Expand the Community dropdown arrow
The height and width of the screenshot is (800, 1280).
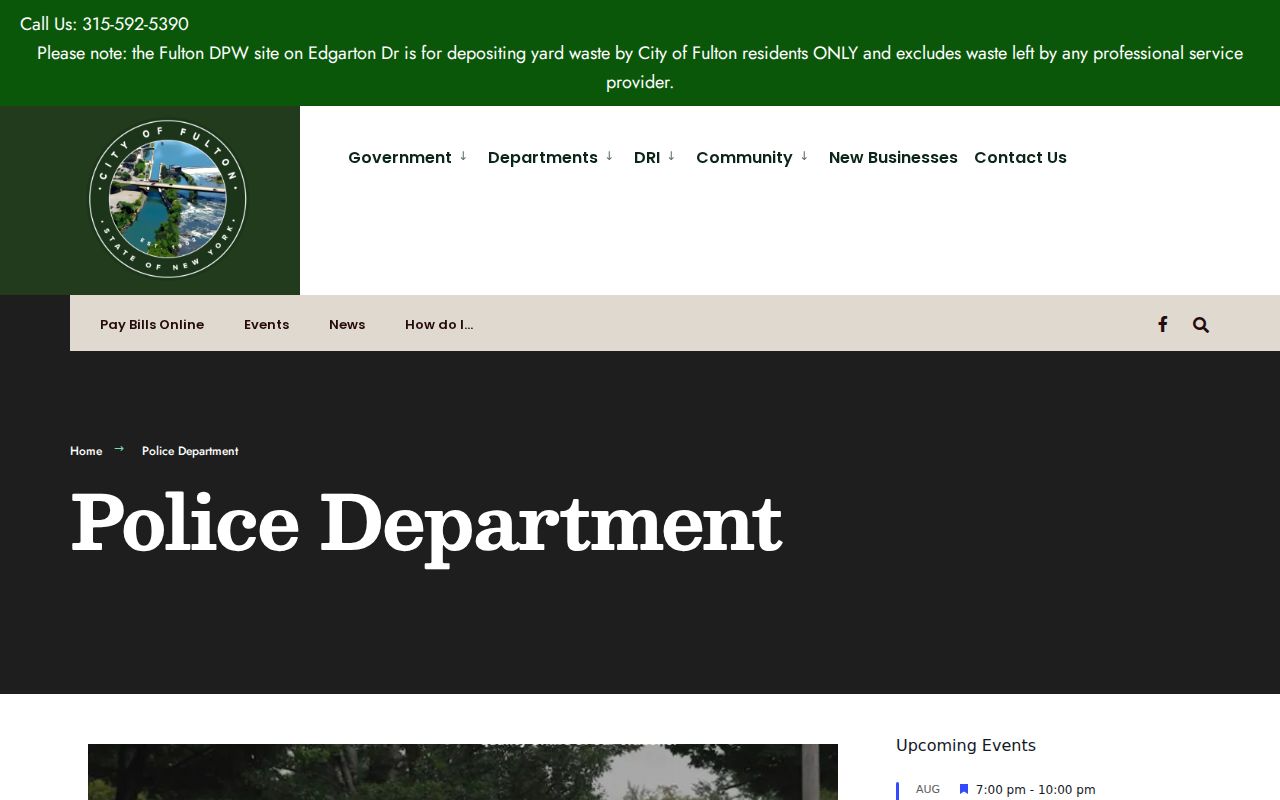(x=804, y=156)
